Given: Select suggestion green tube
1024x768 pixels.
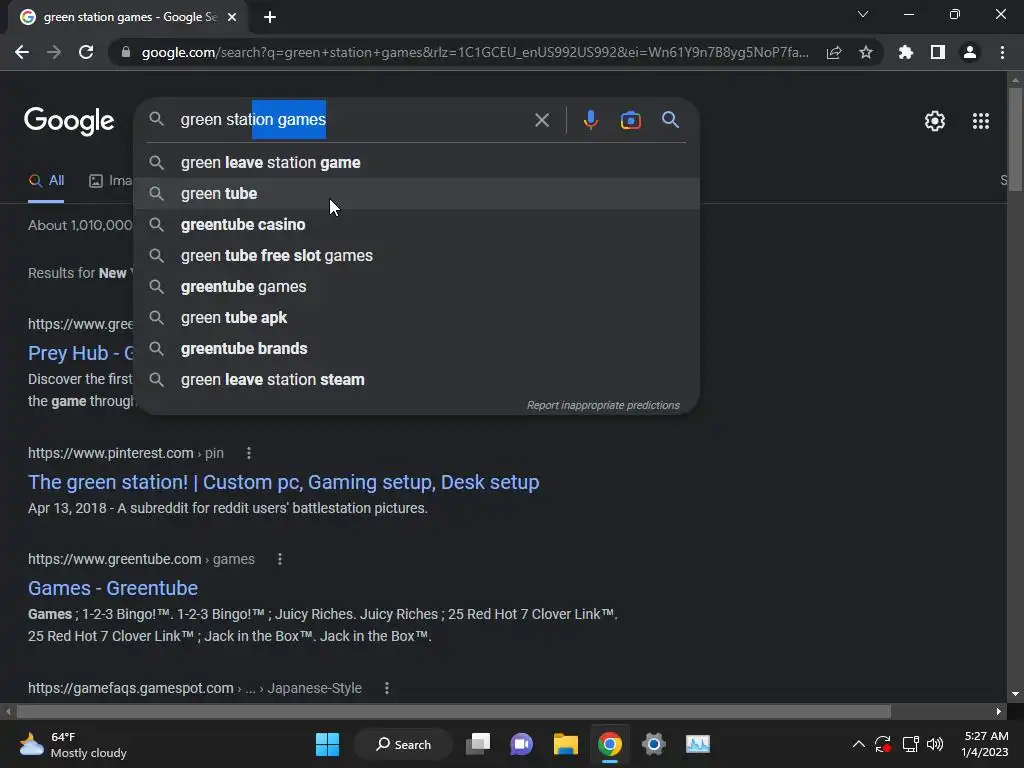Looking at the screenshot, I should pos(417,193).
